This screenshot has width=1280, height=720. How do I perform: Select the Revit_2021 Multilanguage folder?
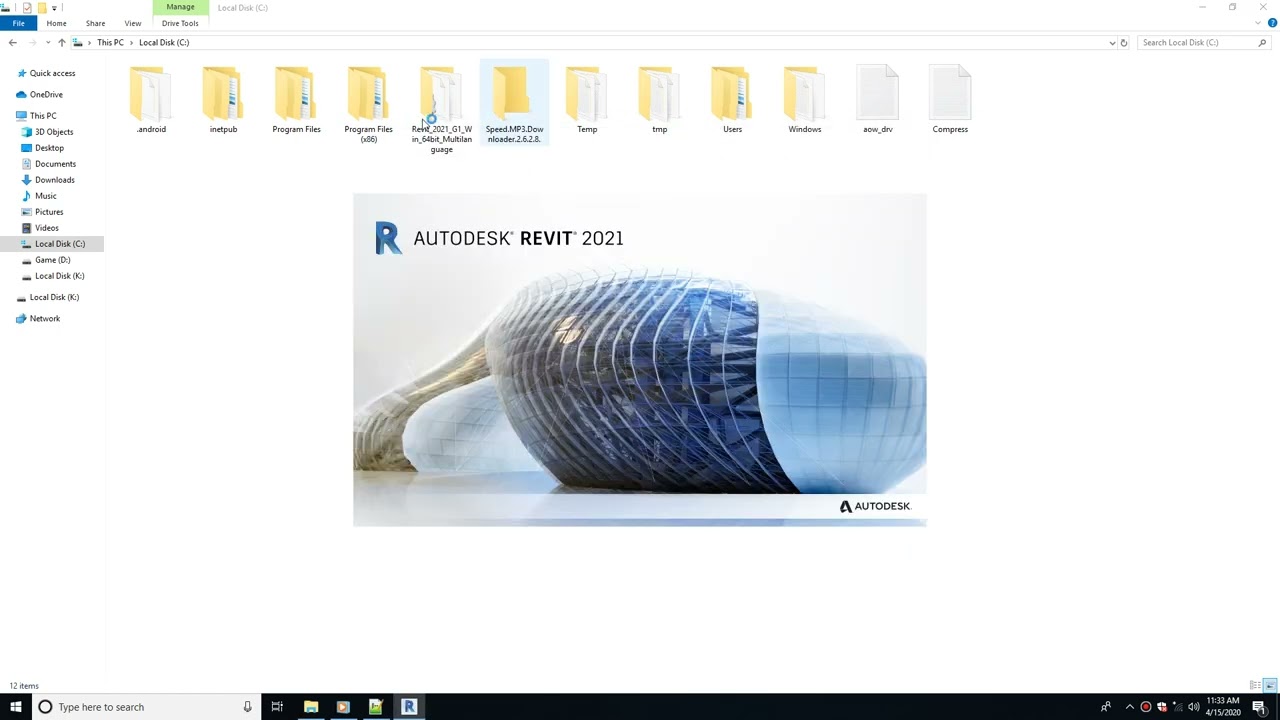tap(441, 109)
